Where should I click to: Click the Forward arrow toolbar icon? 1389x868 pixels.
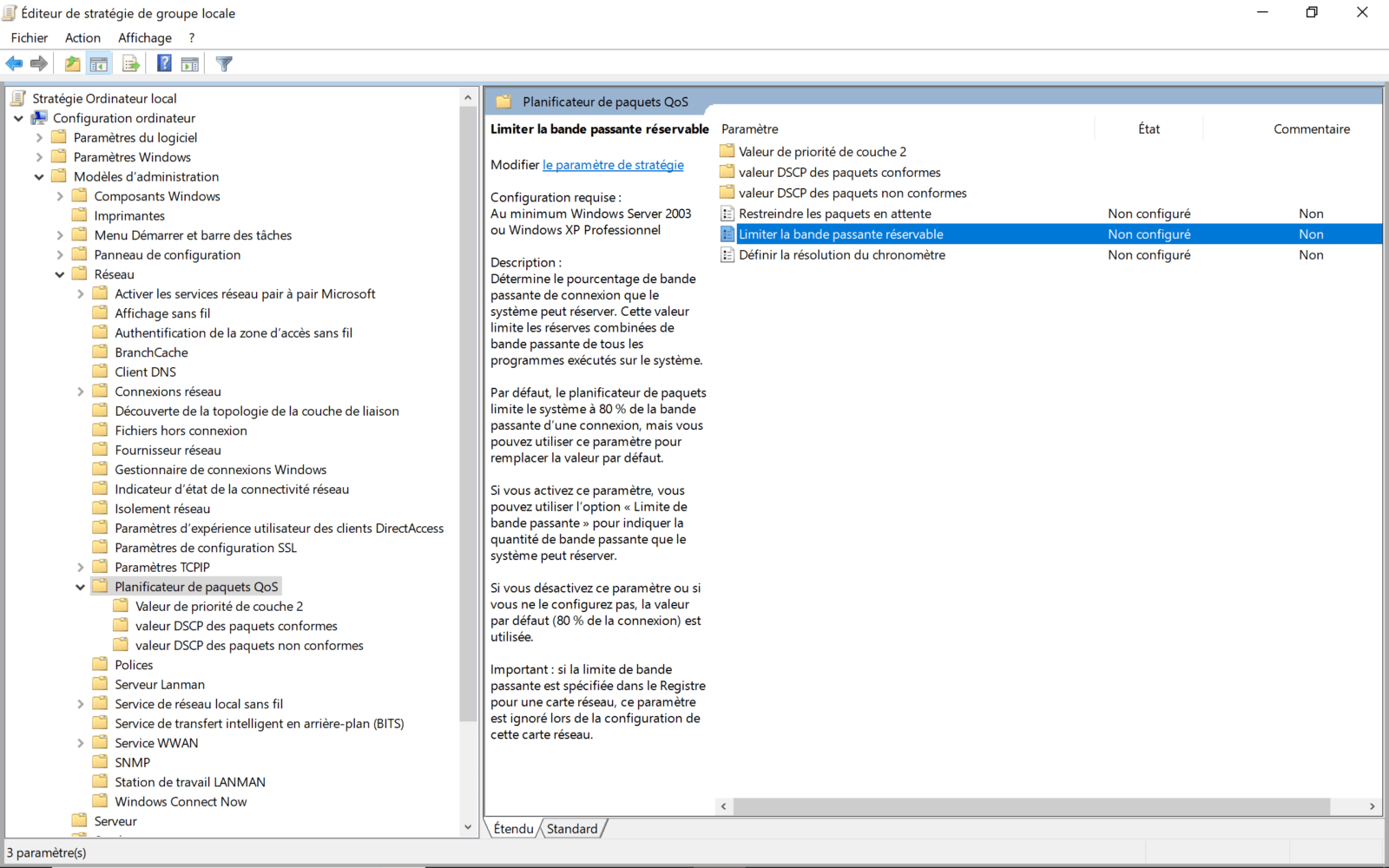(x=38, y=63)
